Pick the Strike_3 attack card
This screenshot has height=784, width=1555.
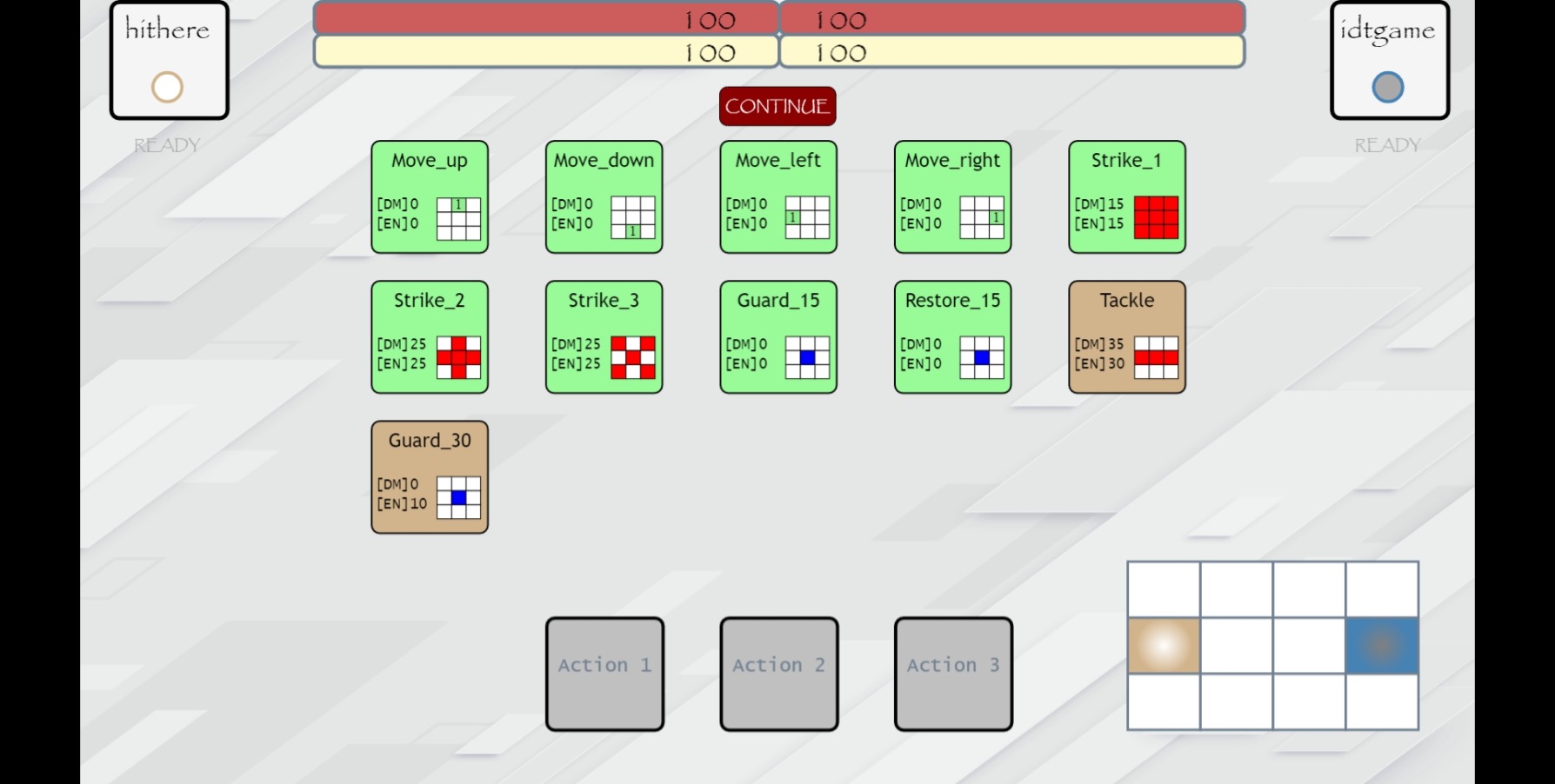pos(604,337)
